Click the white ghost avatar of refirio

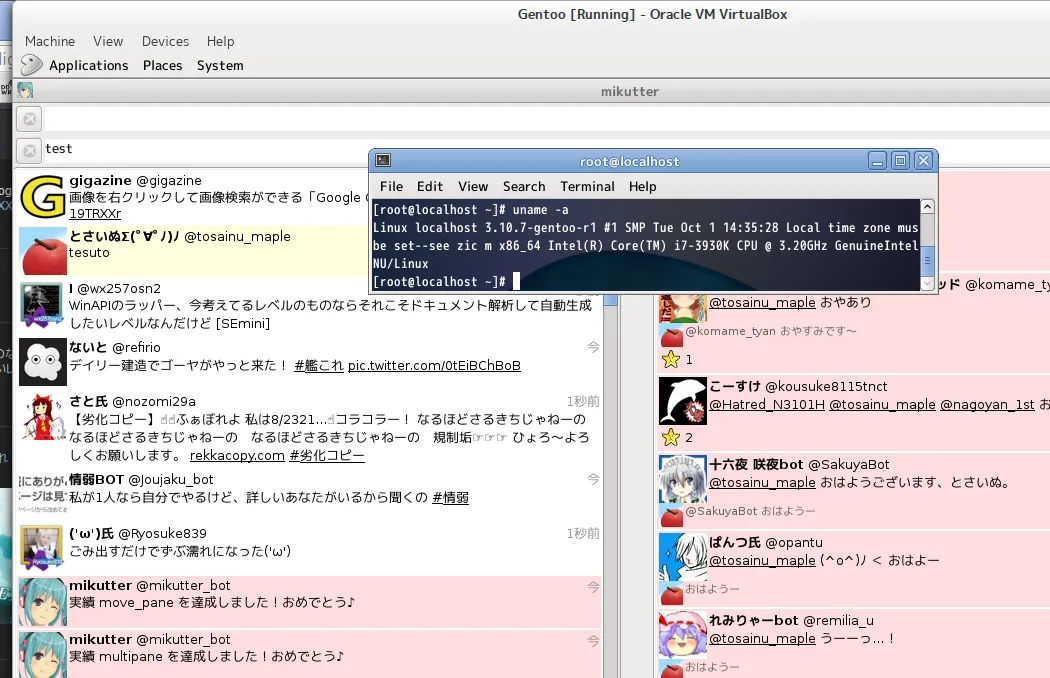[x=43, y=361]
